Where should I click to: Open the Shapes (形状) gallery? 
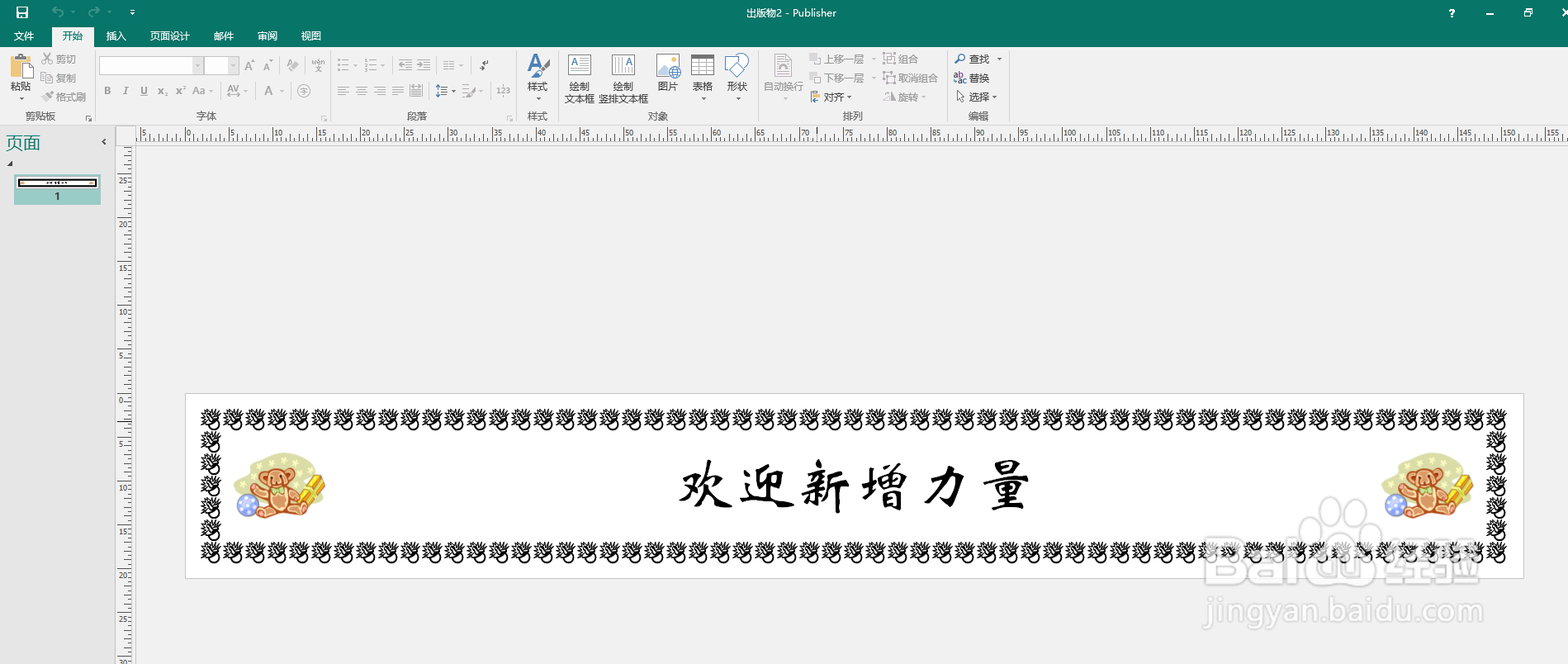(x=737, y=77)
